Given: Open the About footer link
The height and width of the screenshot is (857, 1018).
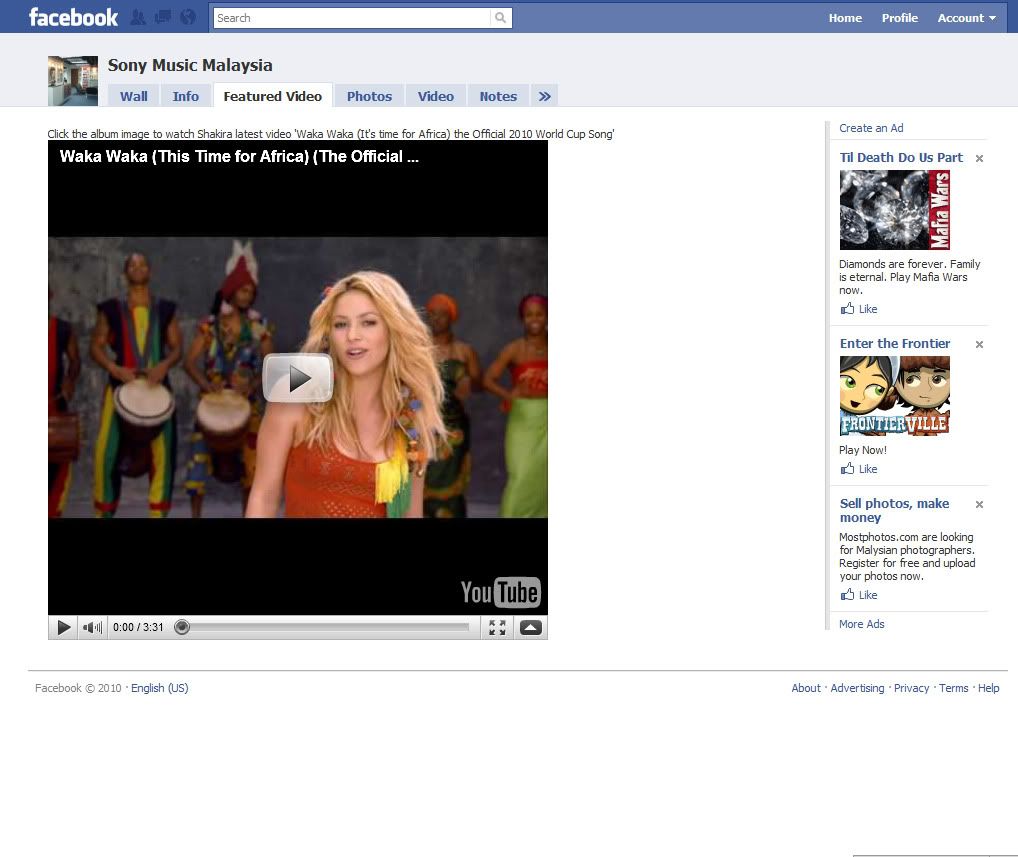Looking at the screenshot, I should (806, 688).
